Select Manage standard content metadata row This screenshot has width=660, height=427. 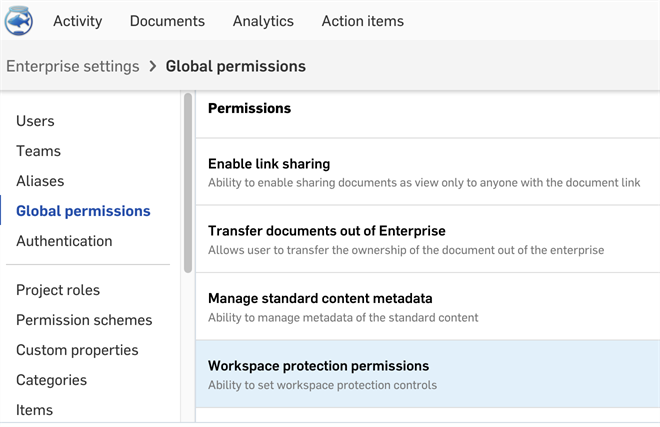tap(428, 307)
